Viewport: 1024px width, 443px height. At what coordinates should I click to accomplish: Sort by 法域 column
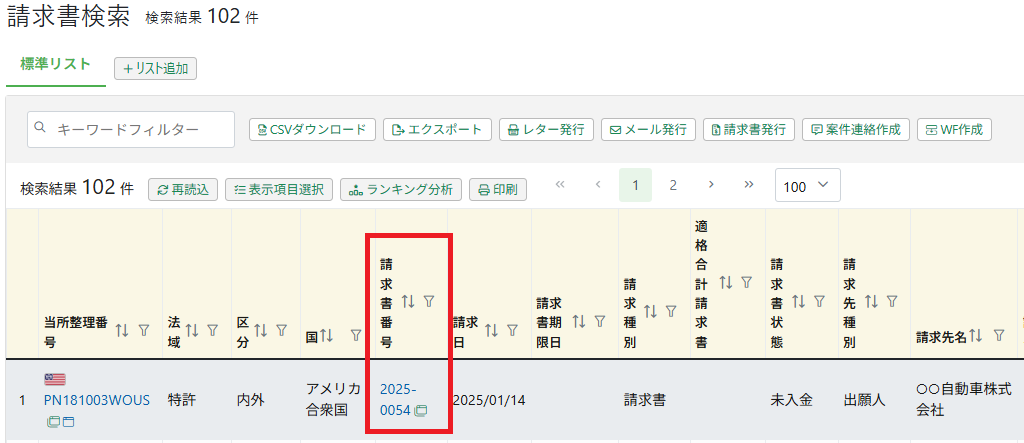pos(192,331)
